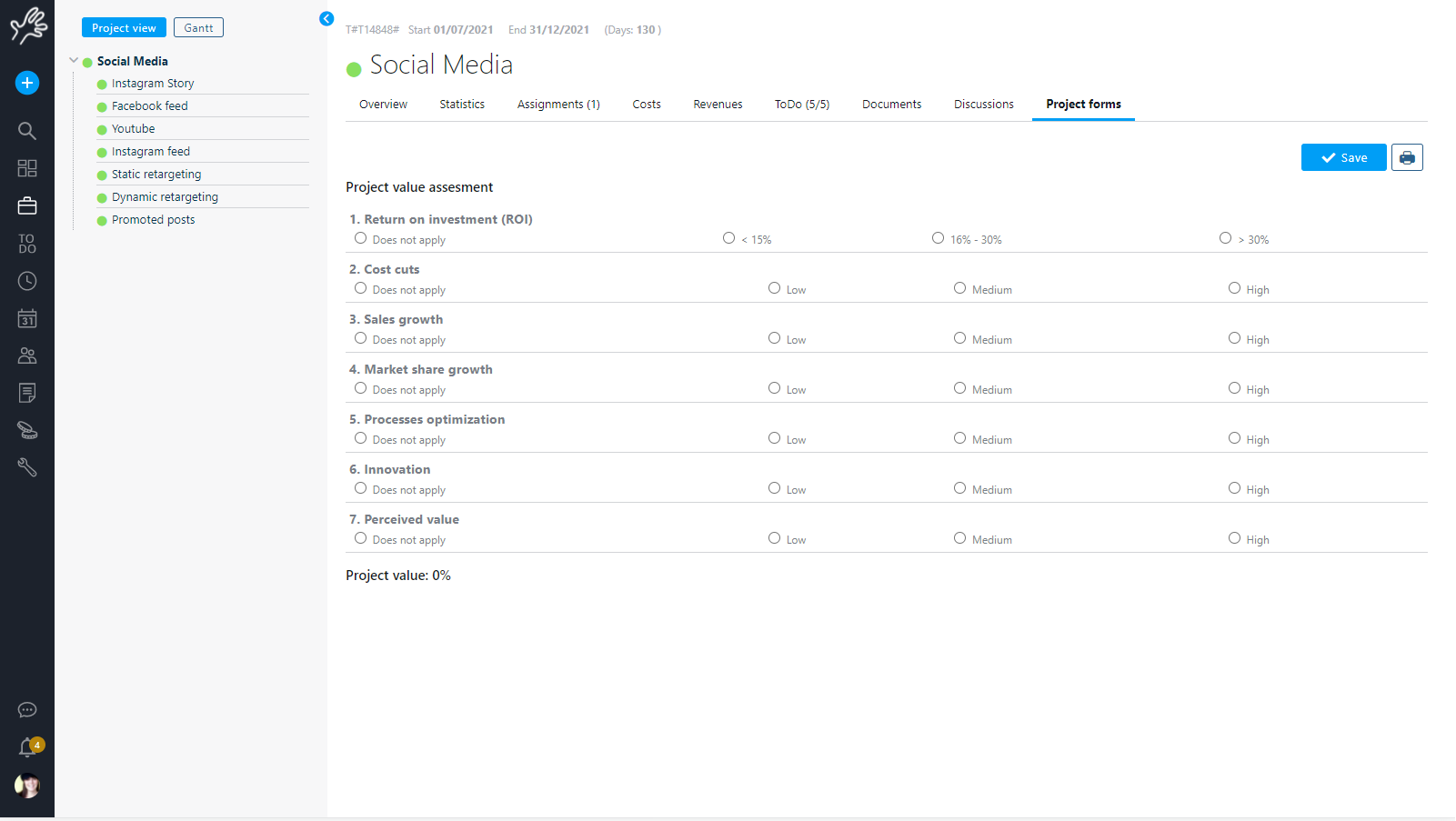The height and width of the screenshot is (821, 1456).
Task: Collapse the Social Media tree node
Action: click(x=74, y=61)
